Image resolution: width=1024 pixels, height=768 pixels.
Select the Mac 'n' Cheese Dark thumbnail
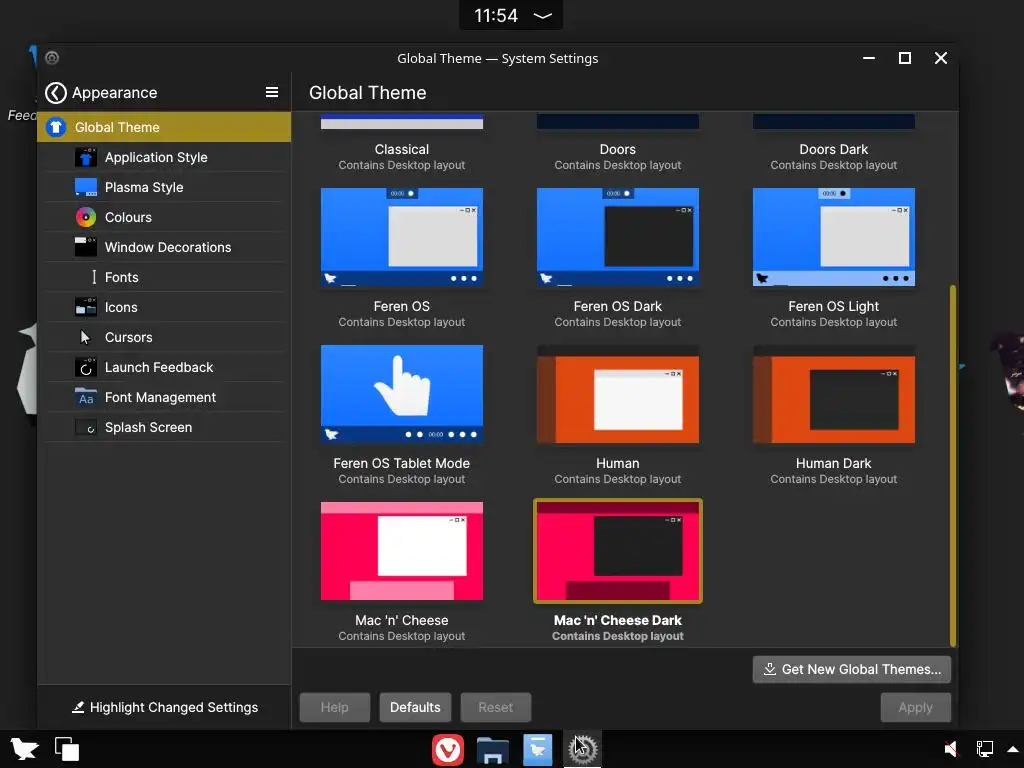click(618, 551)
